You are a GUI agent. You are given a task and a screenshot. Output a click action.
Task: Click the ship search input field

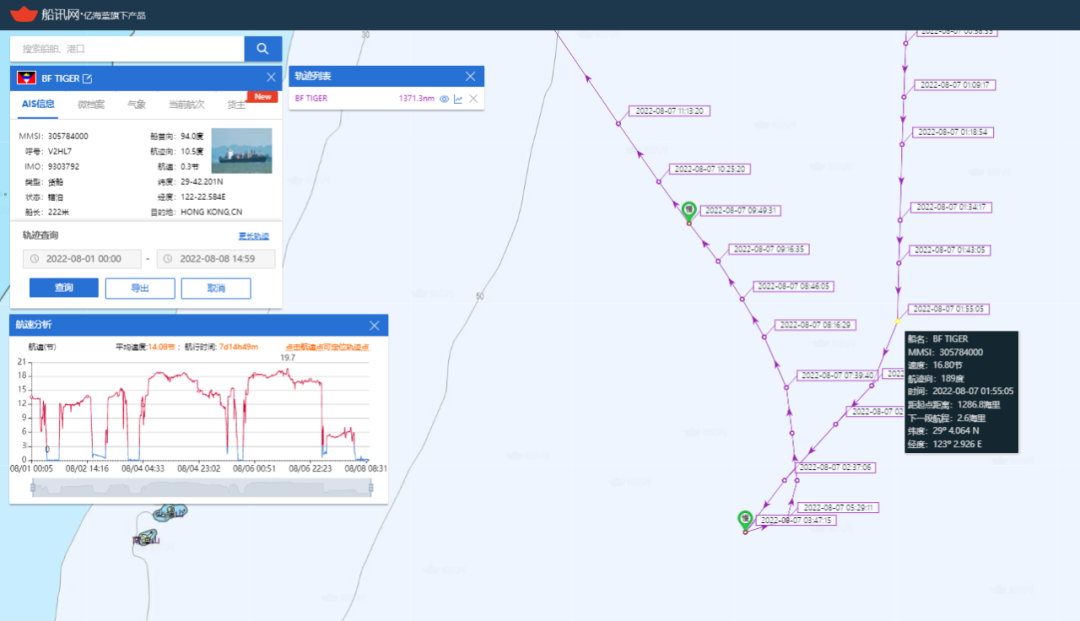128,48
